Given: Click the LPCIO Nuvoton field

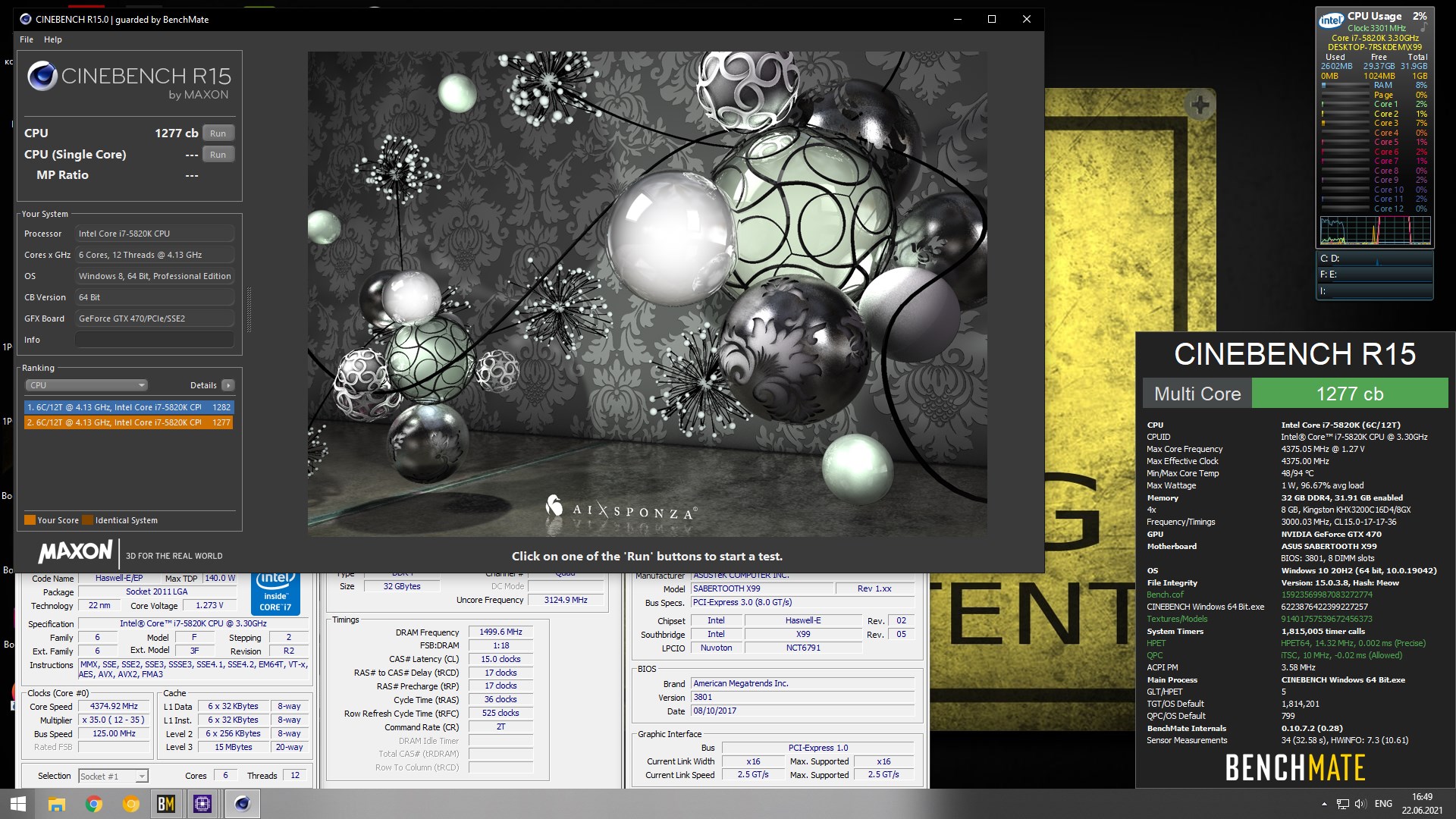Looking at the screenshot, I should click(716, 648).
